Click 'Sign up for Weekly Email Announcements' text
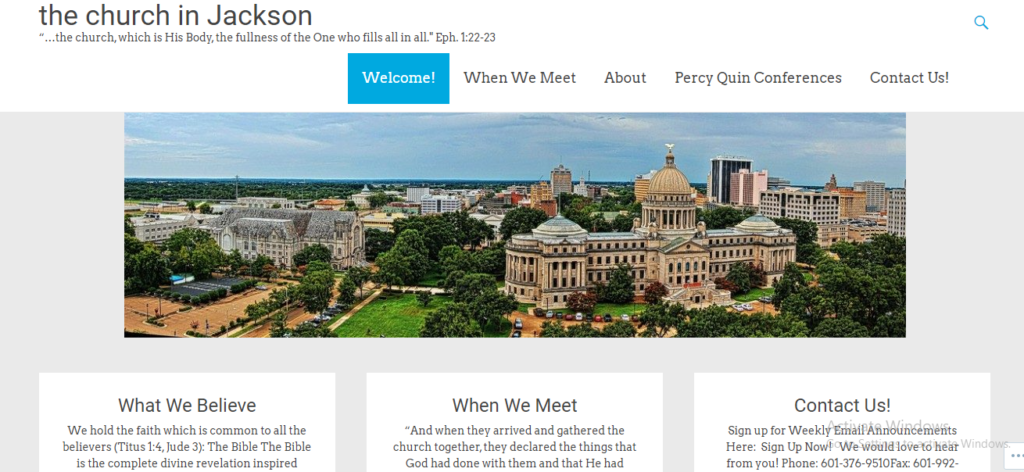The height and width of the screenshot is (472, 1024). click(842, 431)
